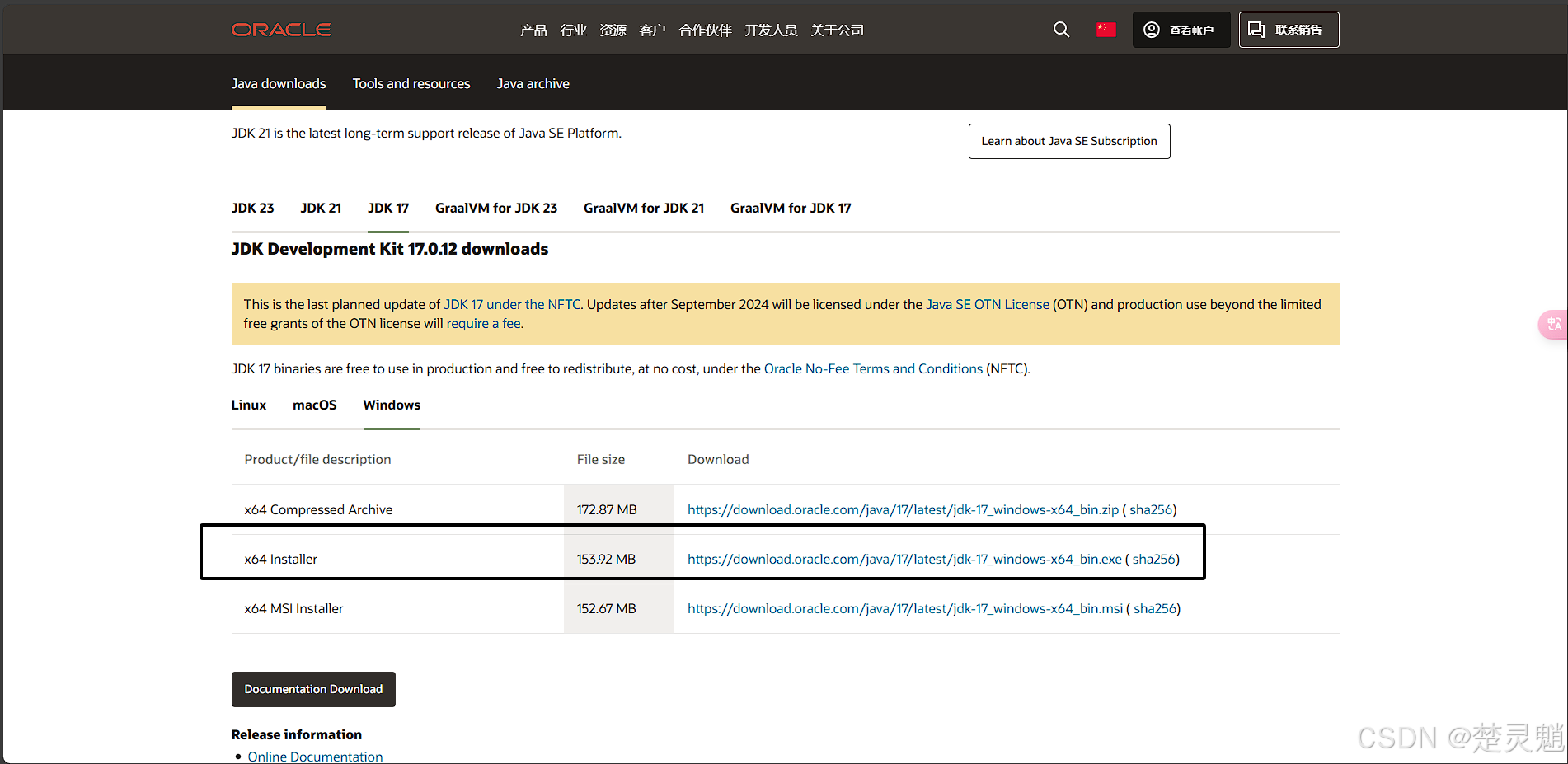The width and height of the screenshot is (1568, 764).
Task: Open sha256 link for the msi installer
Action: (1155, 608)
